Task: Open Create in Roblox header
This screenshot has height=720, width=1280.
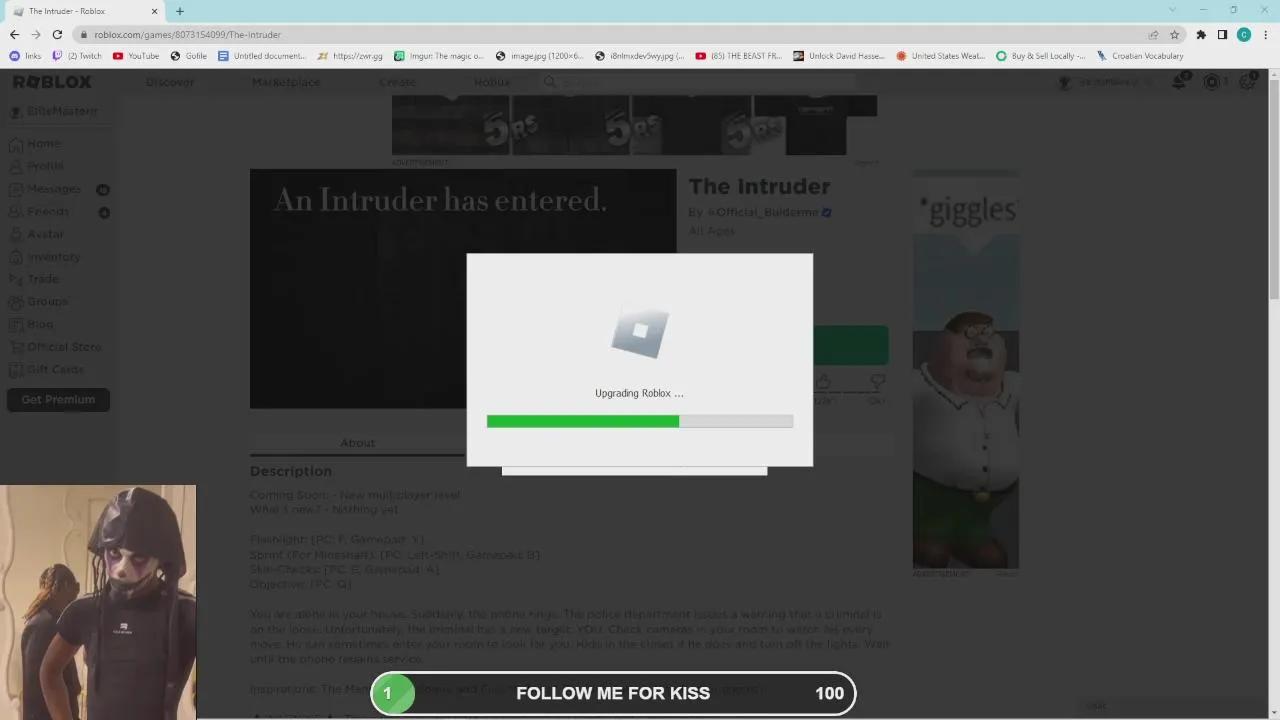Action: [x=397, y=82]
